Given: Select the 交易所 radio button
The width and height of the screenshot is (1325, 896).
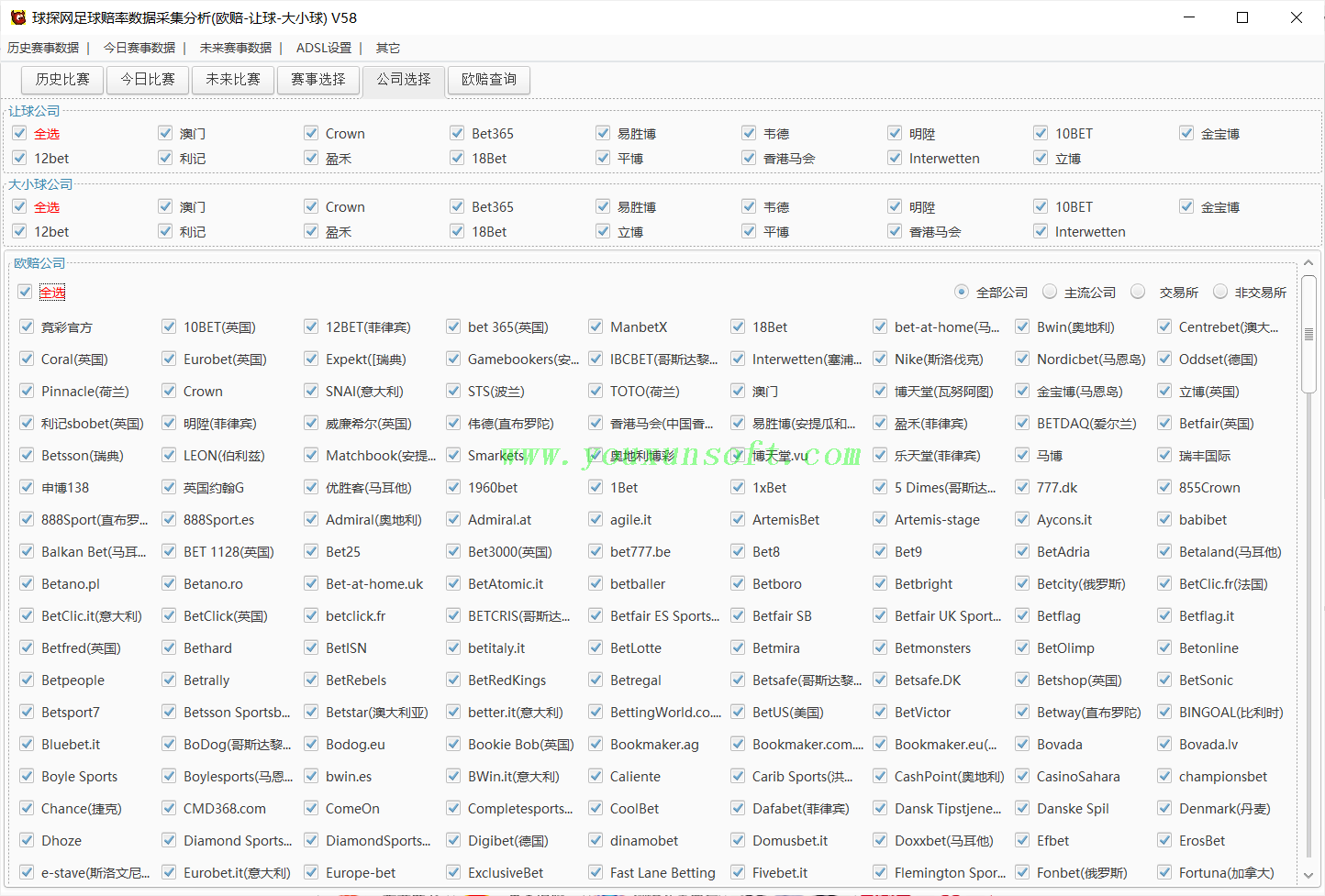Looking at the screenshot, I should [x=1138, y=292].
